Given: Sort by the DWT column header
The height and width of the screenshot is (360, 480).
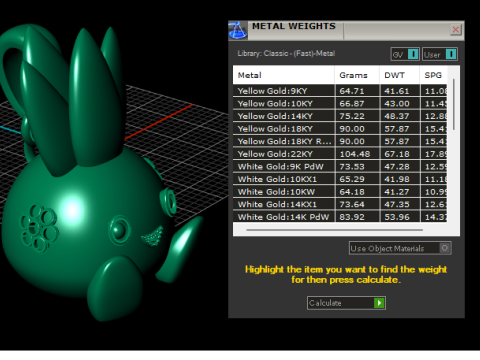Looking at the screenshot, I should click(399, 75).
